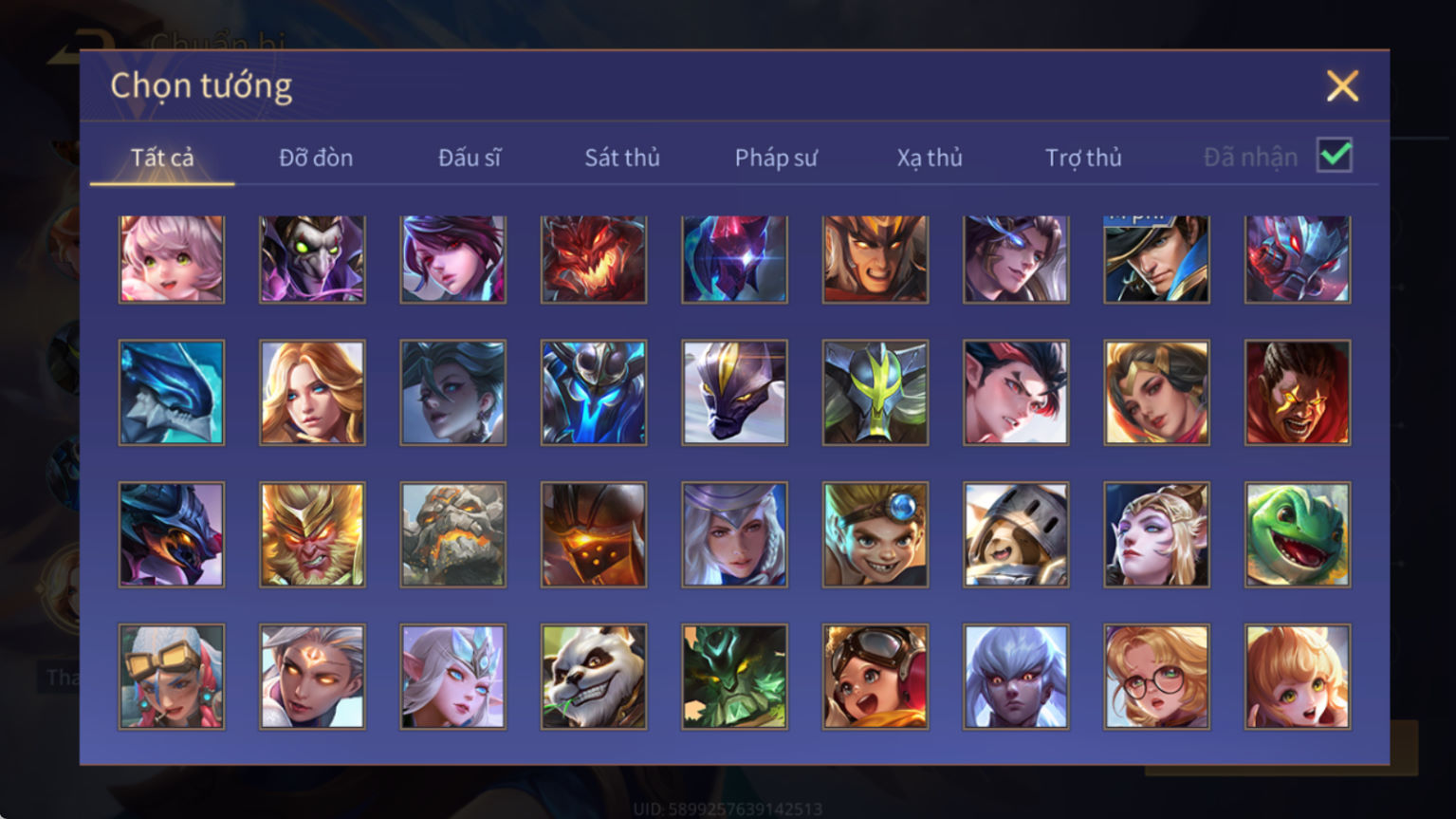
Task: Select the plague doctor masked hero
Action: pos(312,259)
